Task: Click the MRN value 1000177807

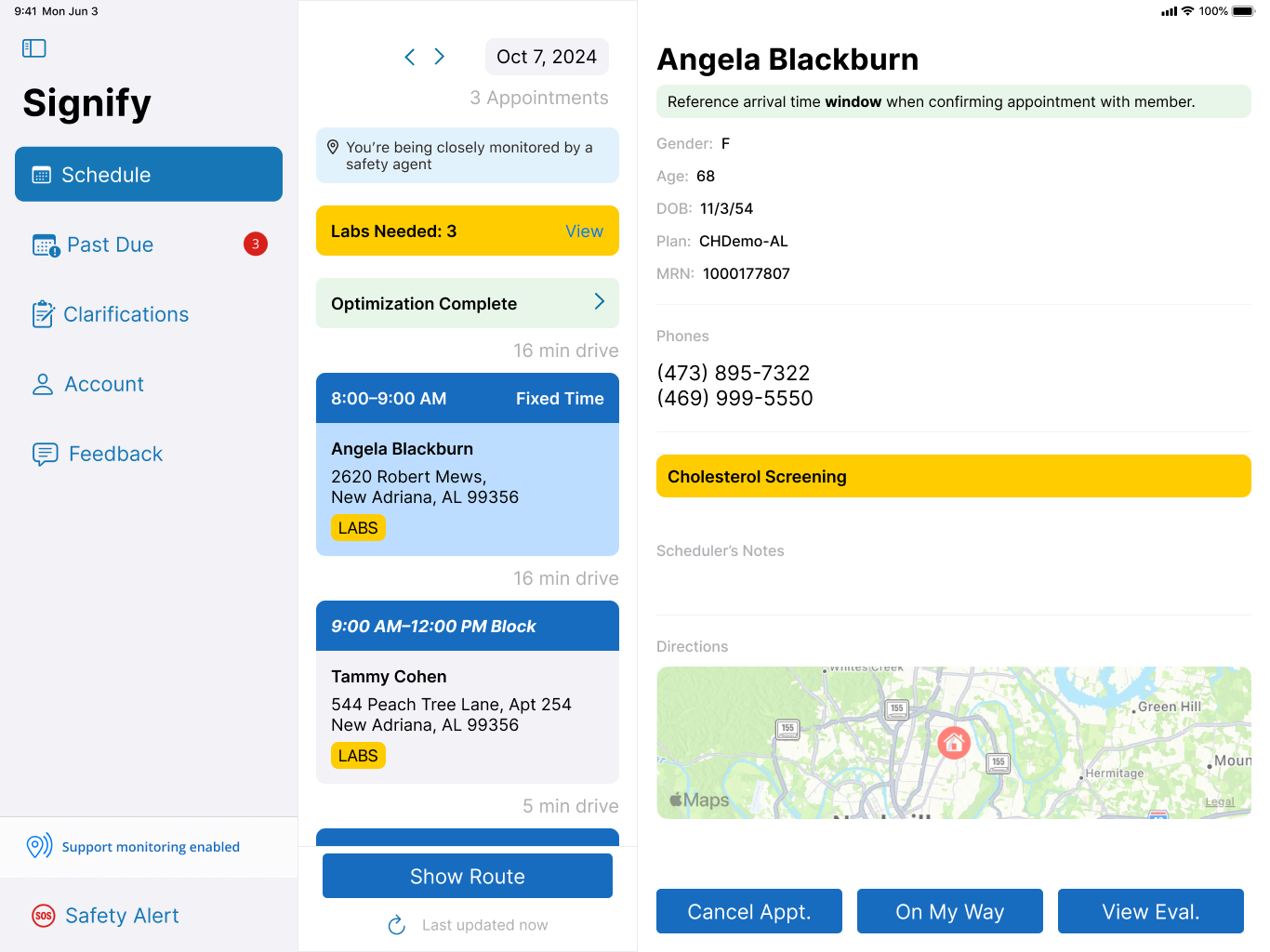Action: (x=747, y=273)
